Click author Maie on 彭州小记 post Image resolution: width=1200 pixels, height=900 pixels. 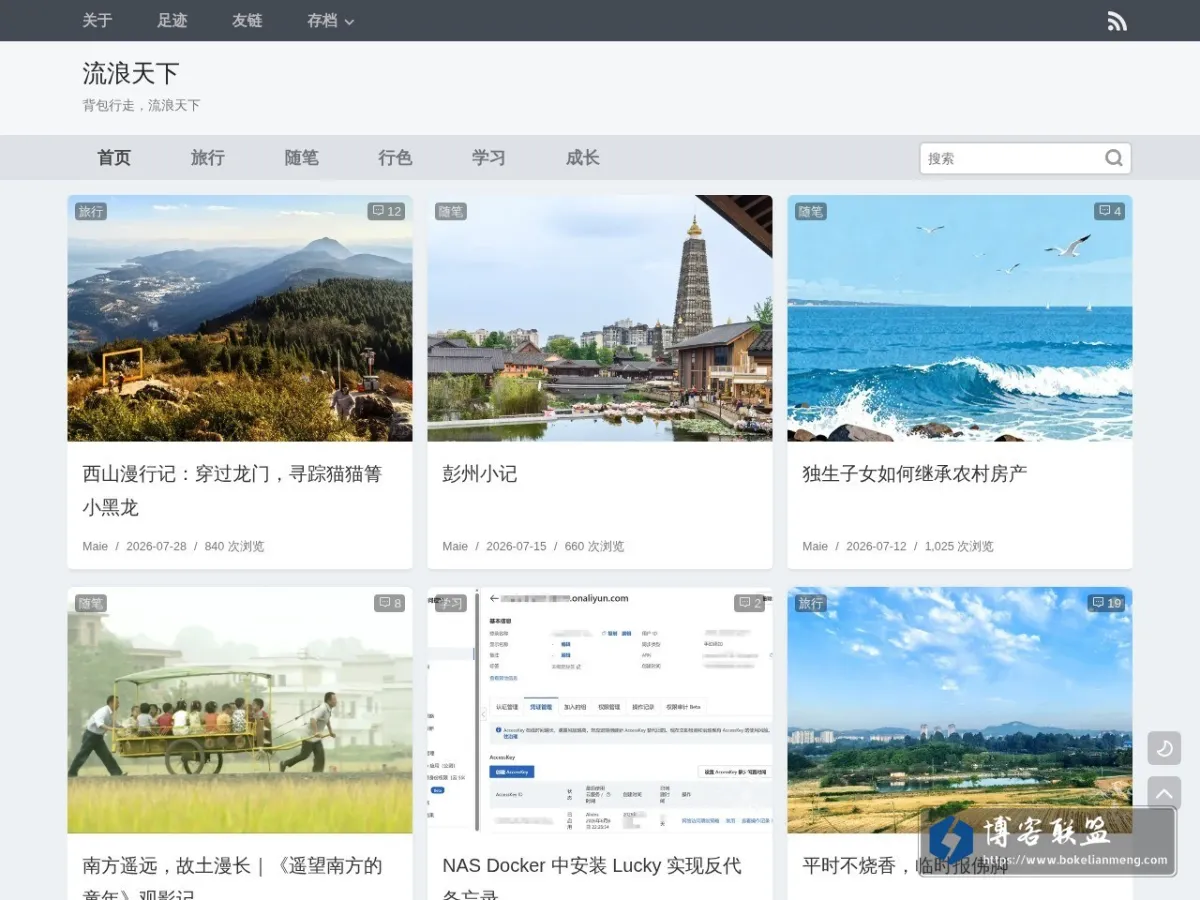coord(455,546)
